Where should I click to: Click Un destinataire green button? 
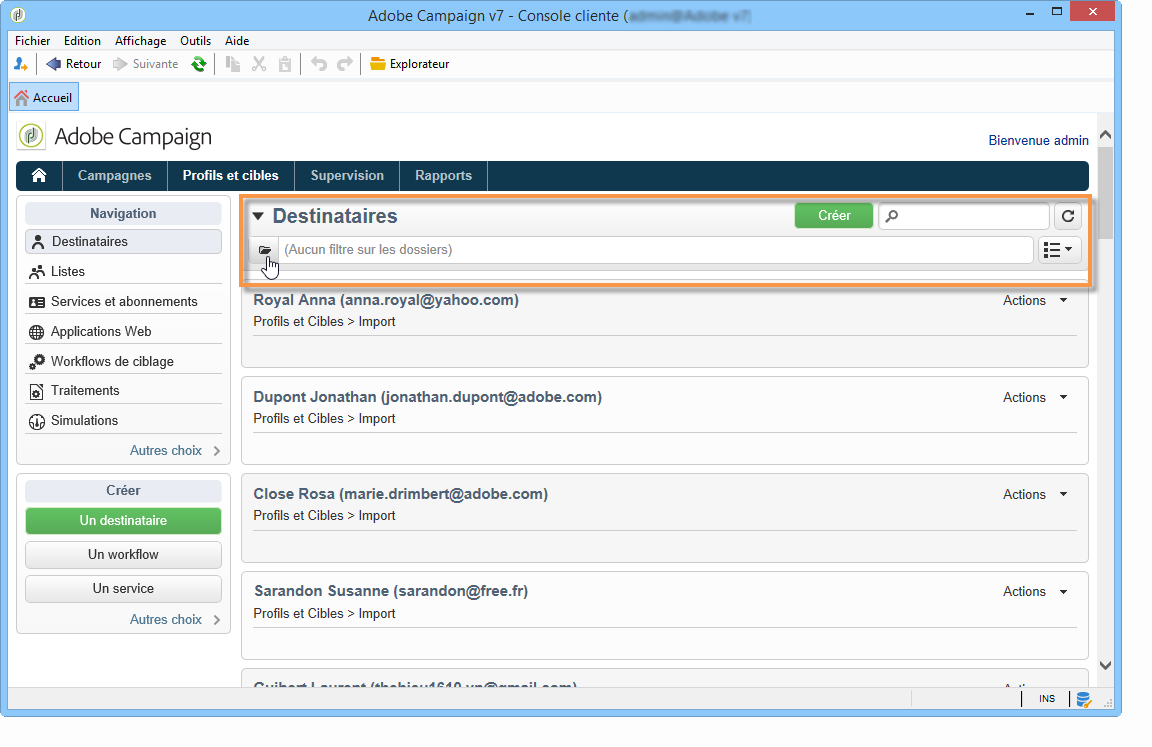tap(123, 521)
